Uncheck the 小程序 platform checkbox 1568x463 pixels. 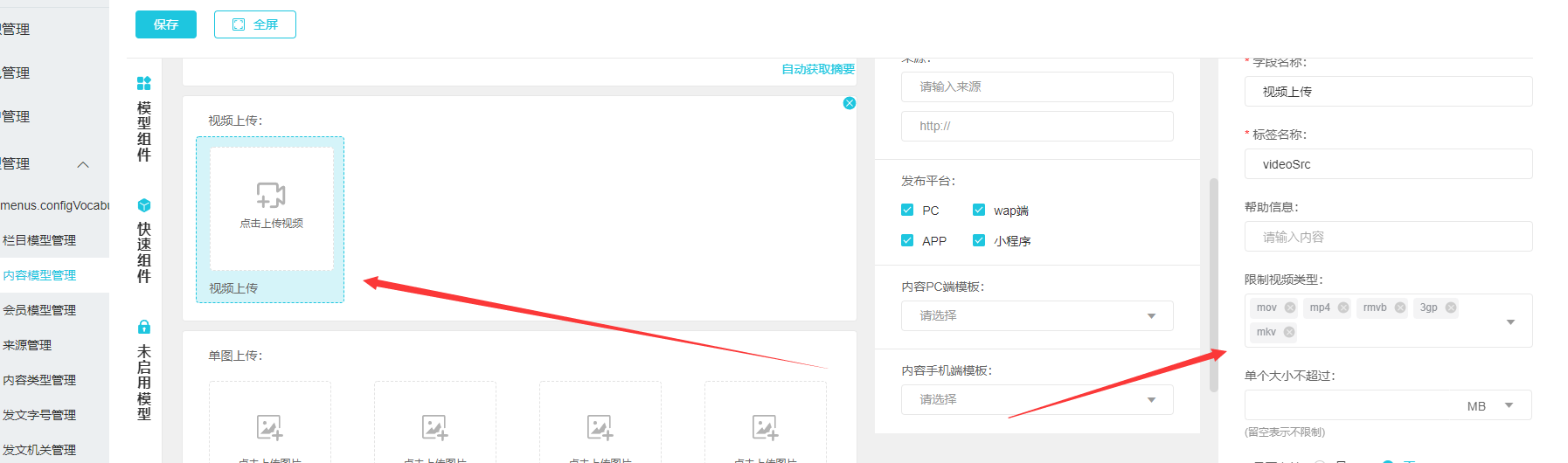tap(979, 240)
